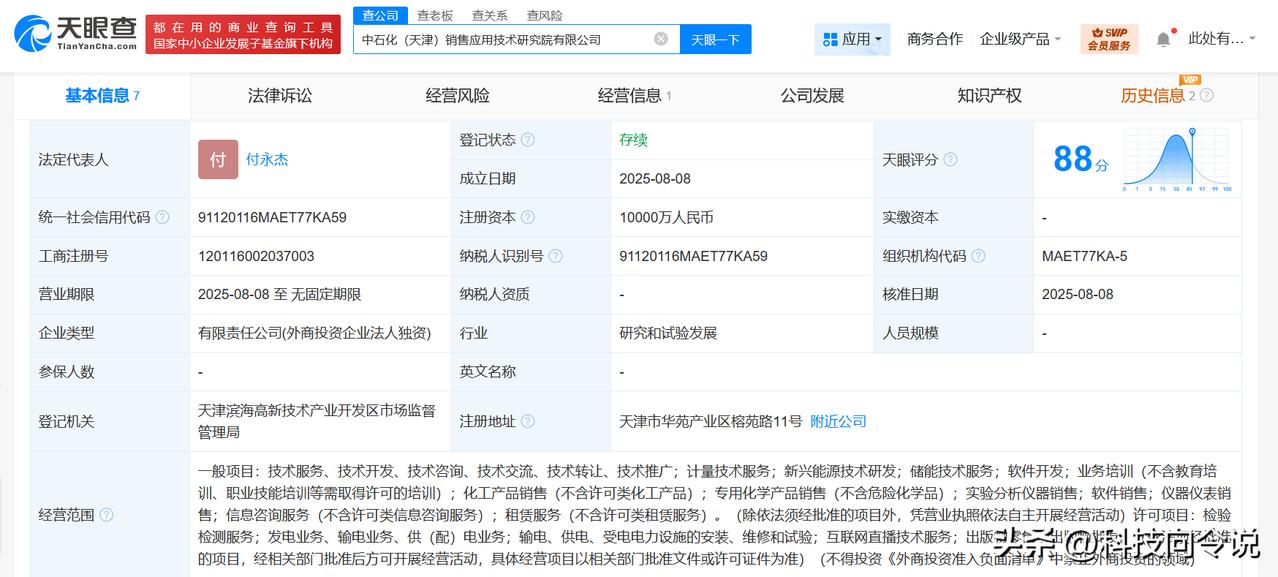This screenshot has height=577, width=1278.
Task: Click the SVIP member service badge
Action: click(1109, 39)
